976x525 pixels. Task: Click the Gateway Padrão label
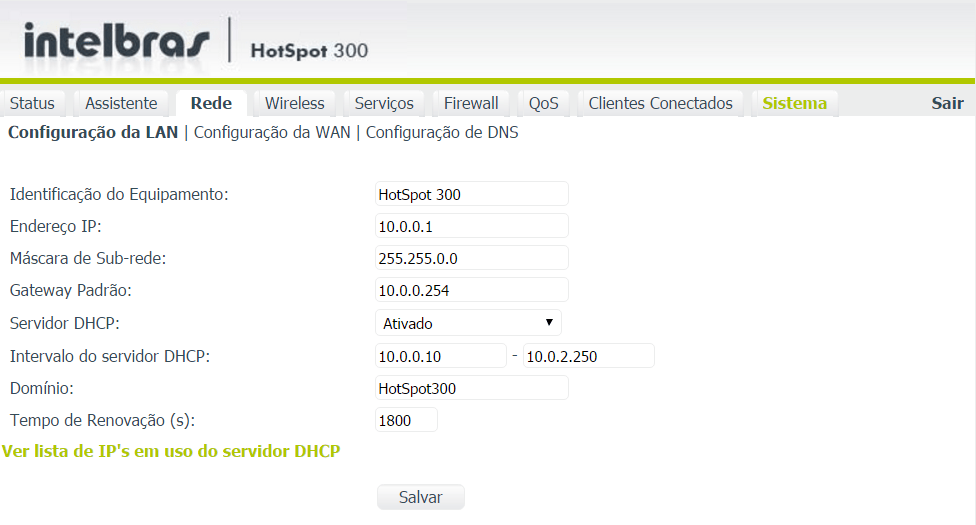tap(71, 290)
